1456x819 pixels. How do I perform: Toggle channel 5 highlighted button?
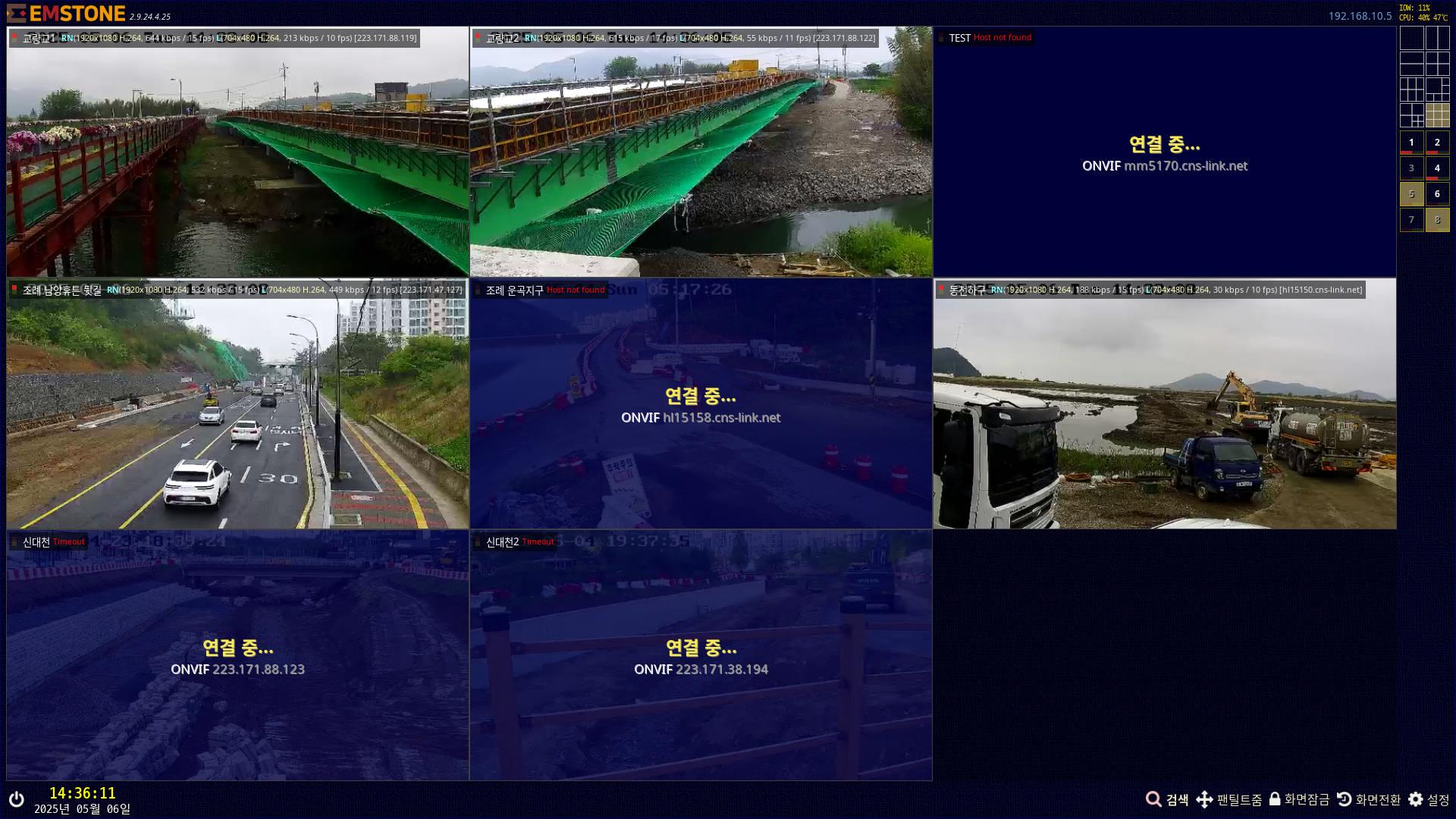pos(1411,194)
